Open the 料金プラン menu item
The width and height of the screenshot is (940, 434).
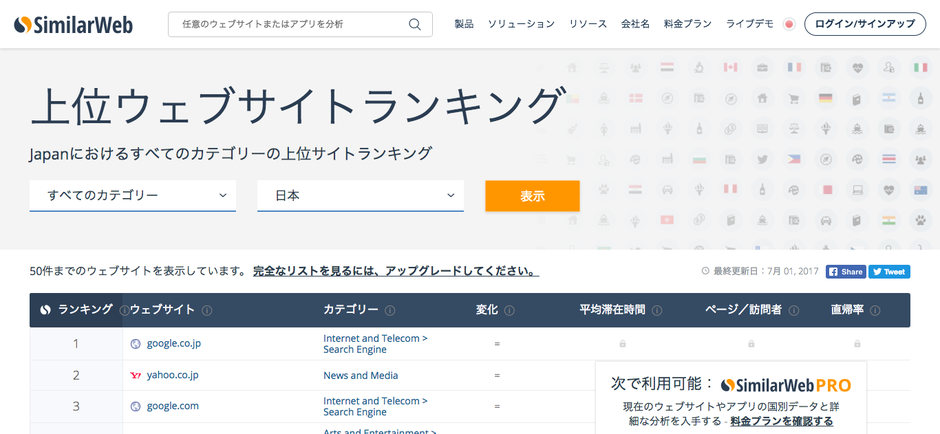[688, 25]
